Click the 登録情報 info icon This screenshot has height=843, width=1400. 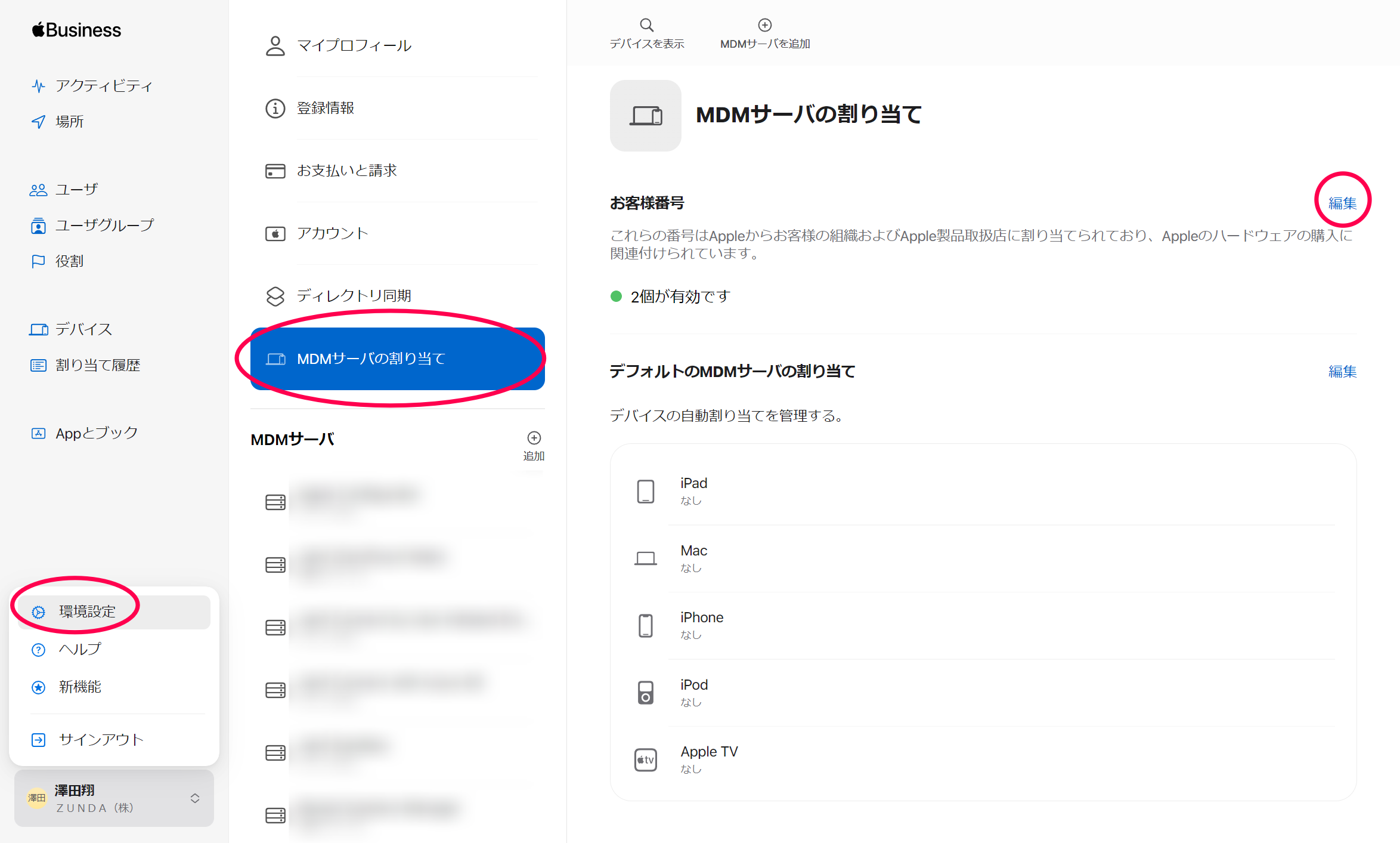coord(275,109)
